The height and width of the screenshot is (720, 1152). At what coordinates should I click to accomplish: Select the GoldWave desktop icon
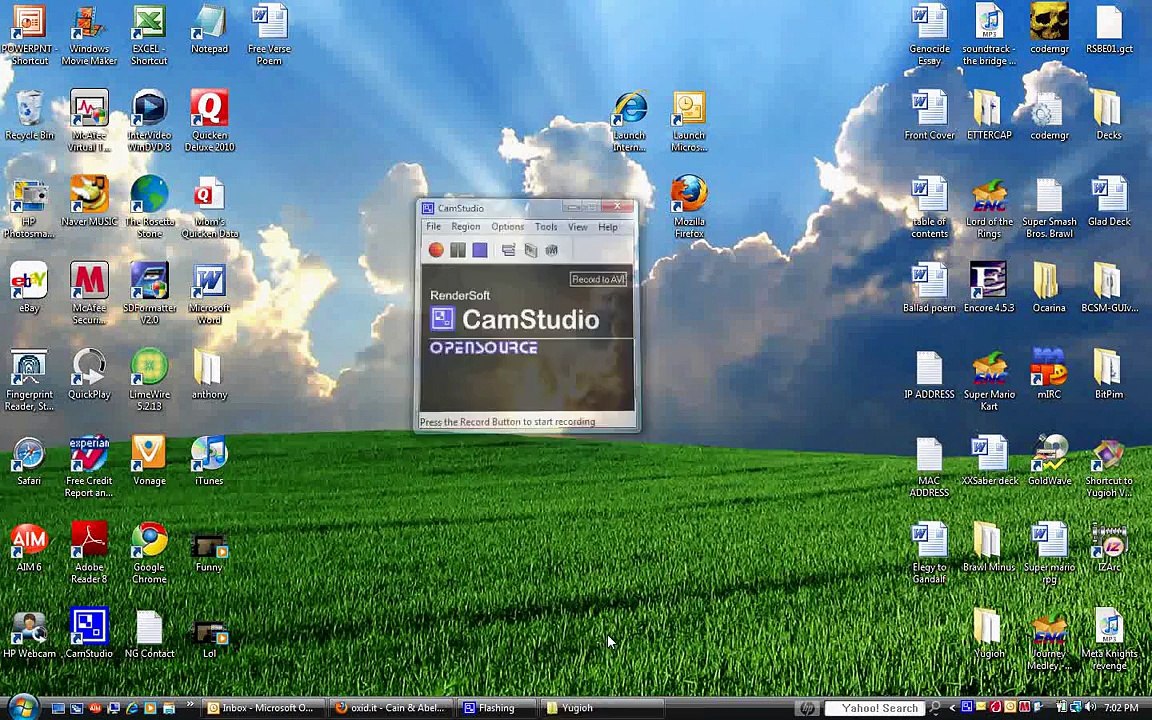(1049, 461)
